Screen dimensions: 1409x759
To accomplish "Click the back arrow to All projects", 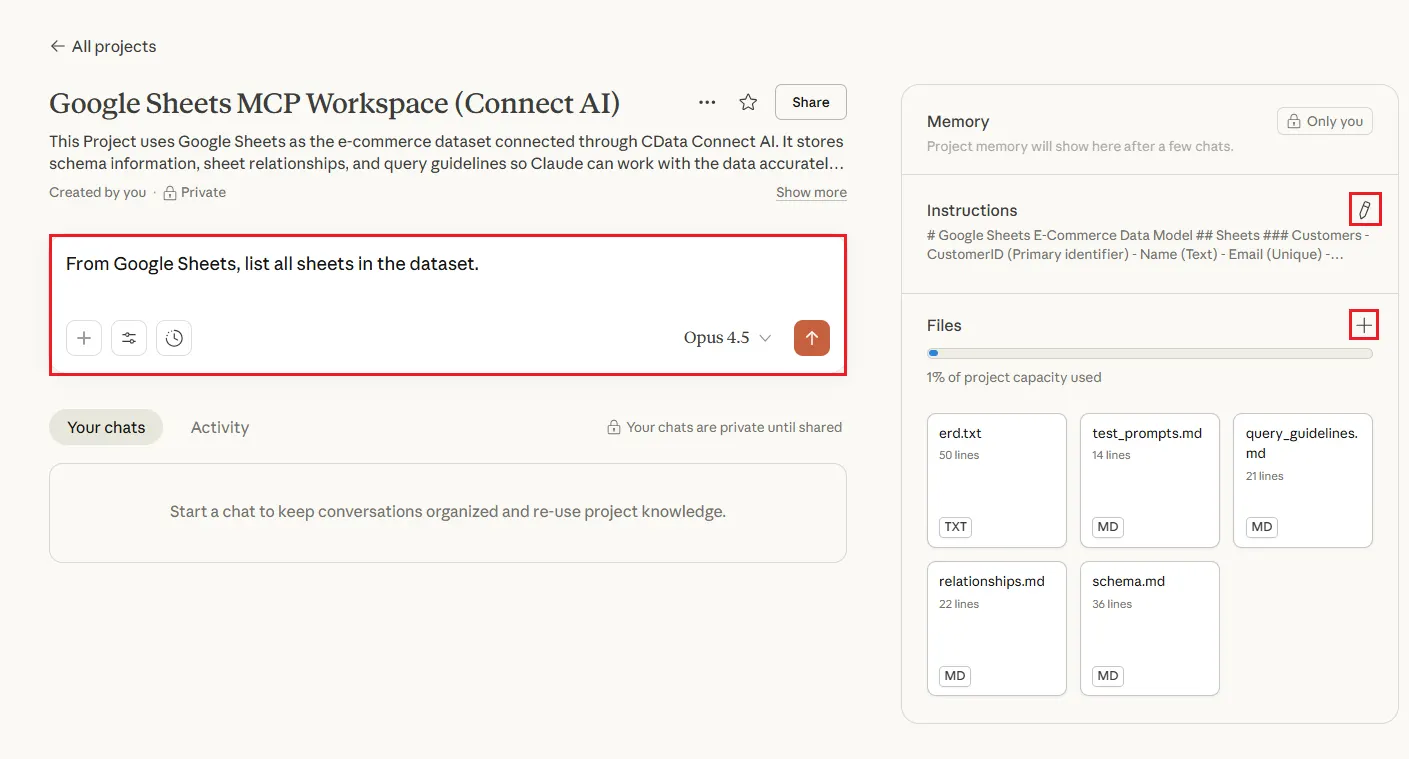I will coord(57,47).
